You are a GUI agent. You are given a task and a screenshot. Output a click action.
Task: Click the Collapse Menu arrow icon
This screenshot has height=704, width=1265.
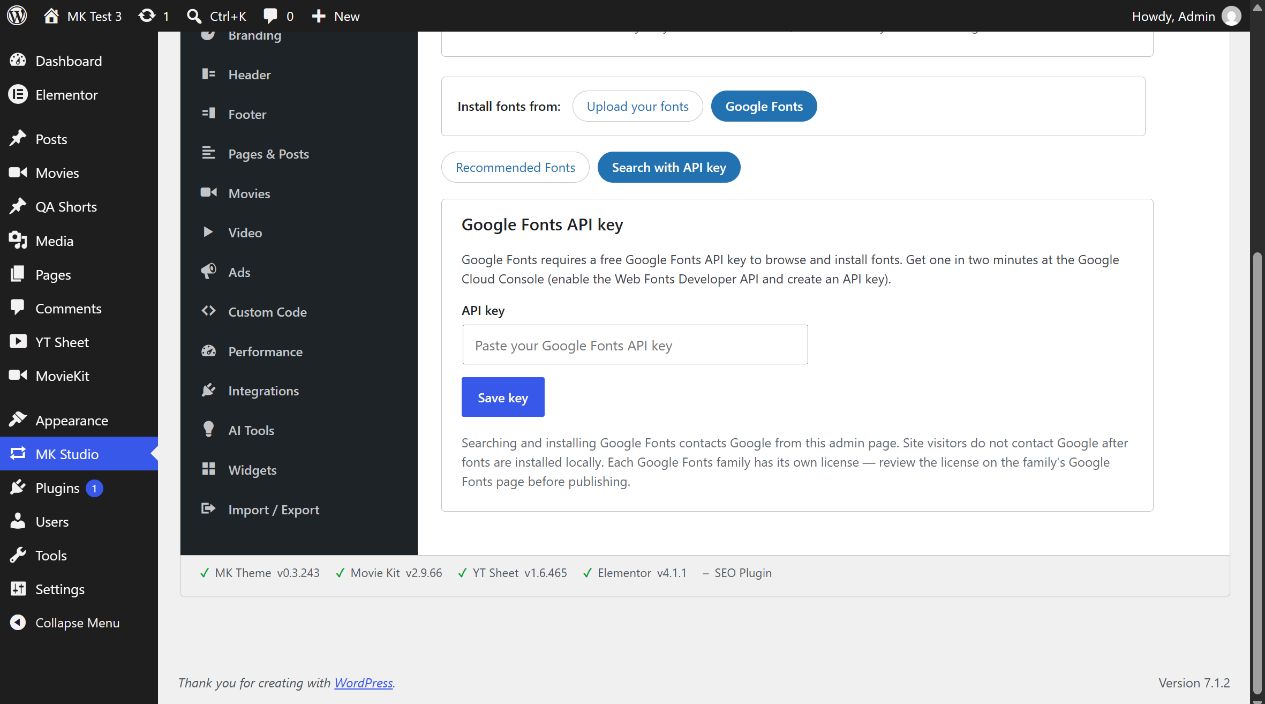click(x=17, y=623)
